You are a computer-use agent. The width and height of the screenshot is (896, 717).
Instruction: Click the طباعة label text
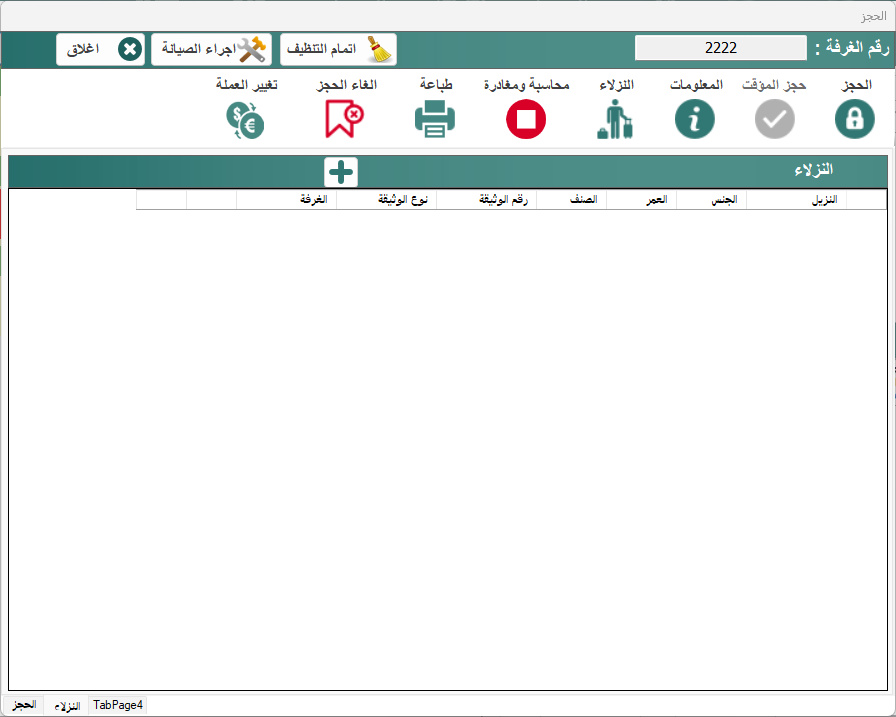coord(436,85)
